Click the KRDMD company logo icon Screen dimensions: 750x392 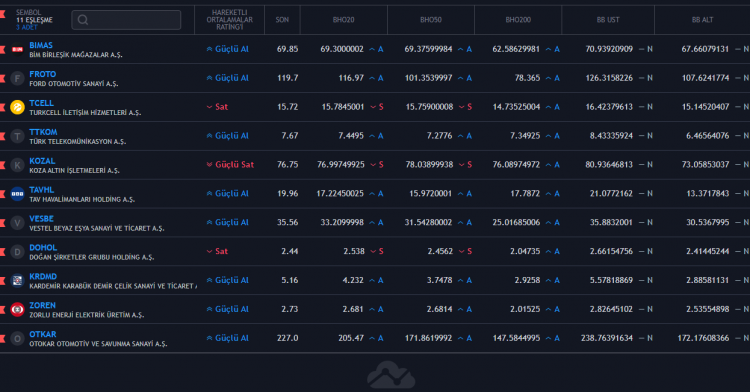click(18, 280)
